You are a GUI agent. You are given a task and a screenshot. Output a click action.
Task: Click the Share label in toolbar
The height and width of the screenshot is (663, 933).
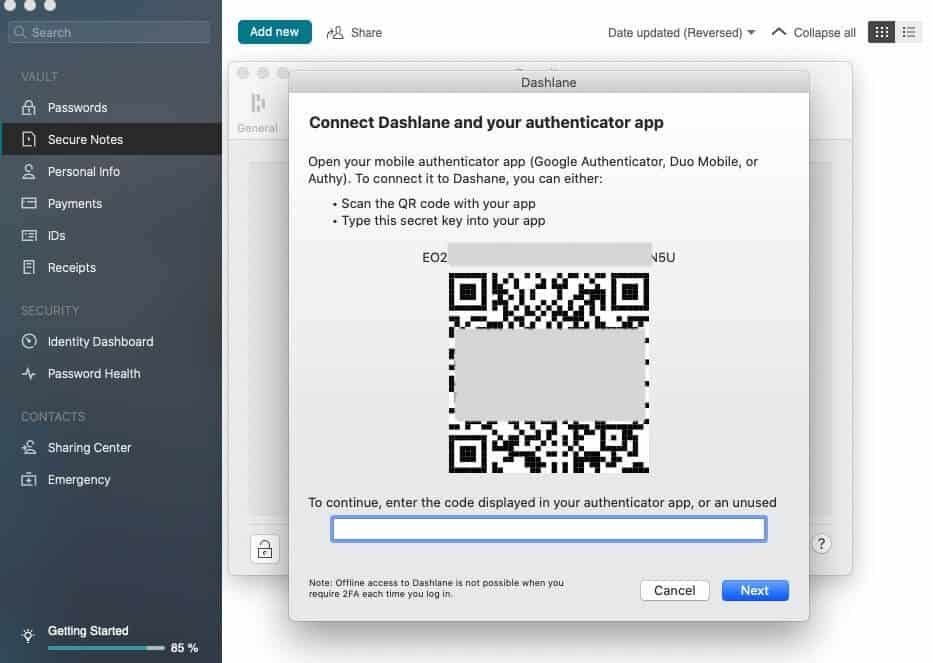(x=367, y=33)
